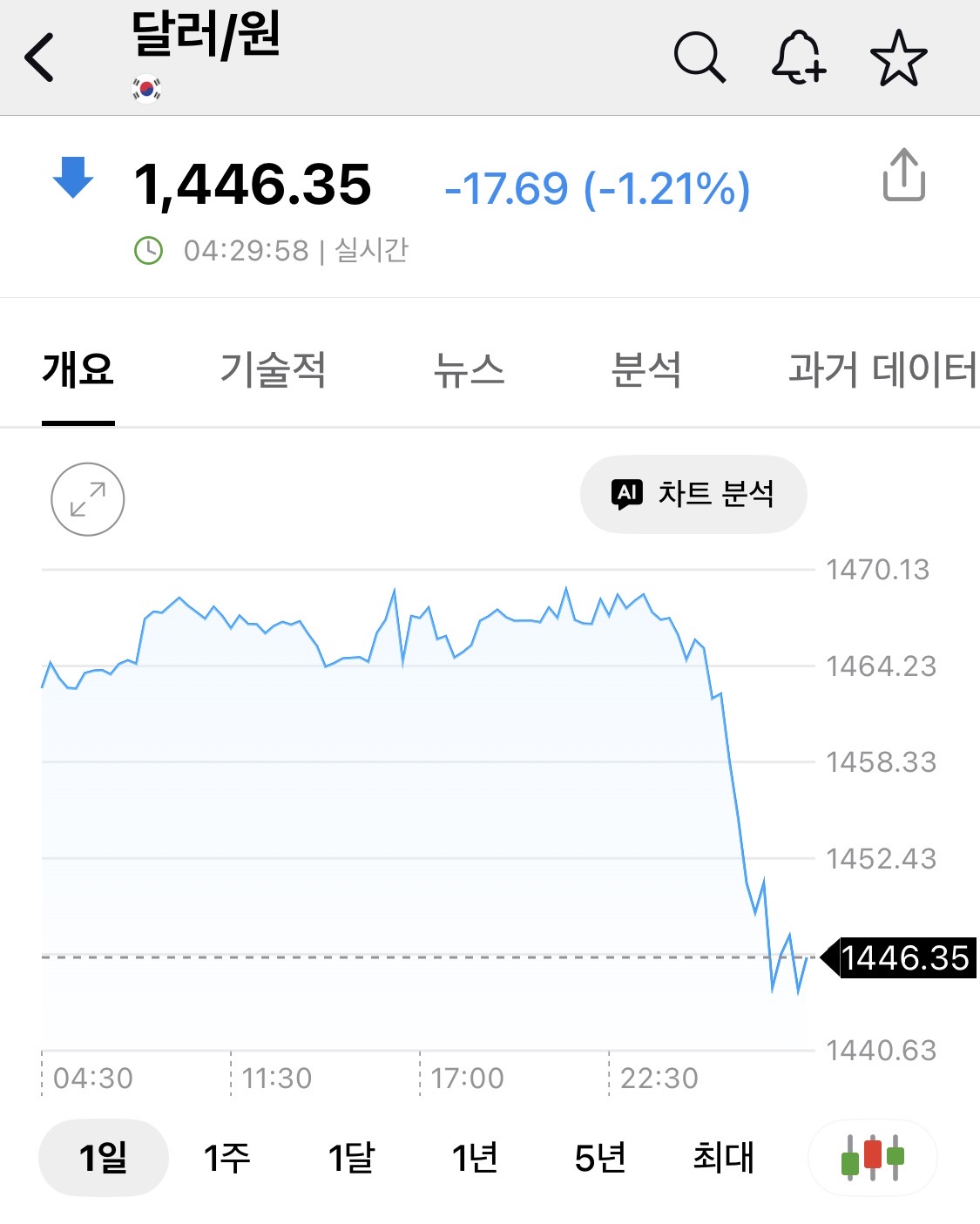
Task: Show 최대 chart range
Action: (723, 1158)
